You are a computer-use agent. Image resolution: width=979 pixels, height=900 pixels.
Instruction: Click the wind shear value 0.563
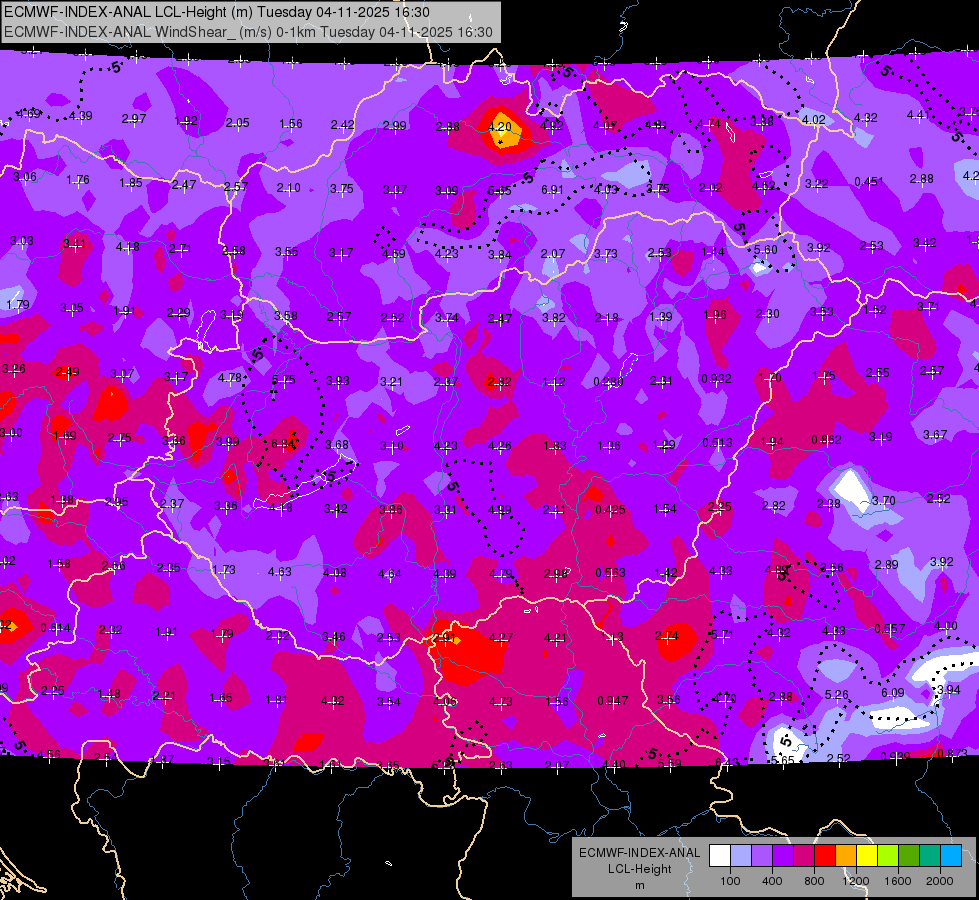pos(610,573)
